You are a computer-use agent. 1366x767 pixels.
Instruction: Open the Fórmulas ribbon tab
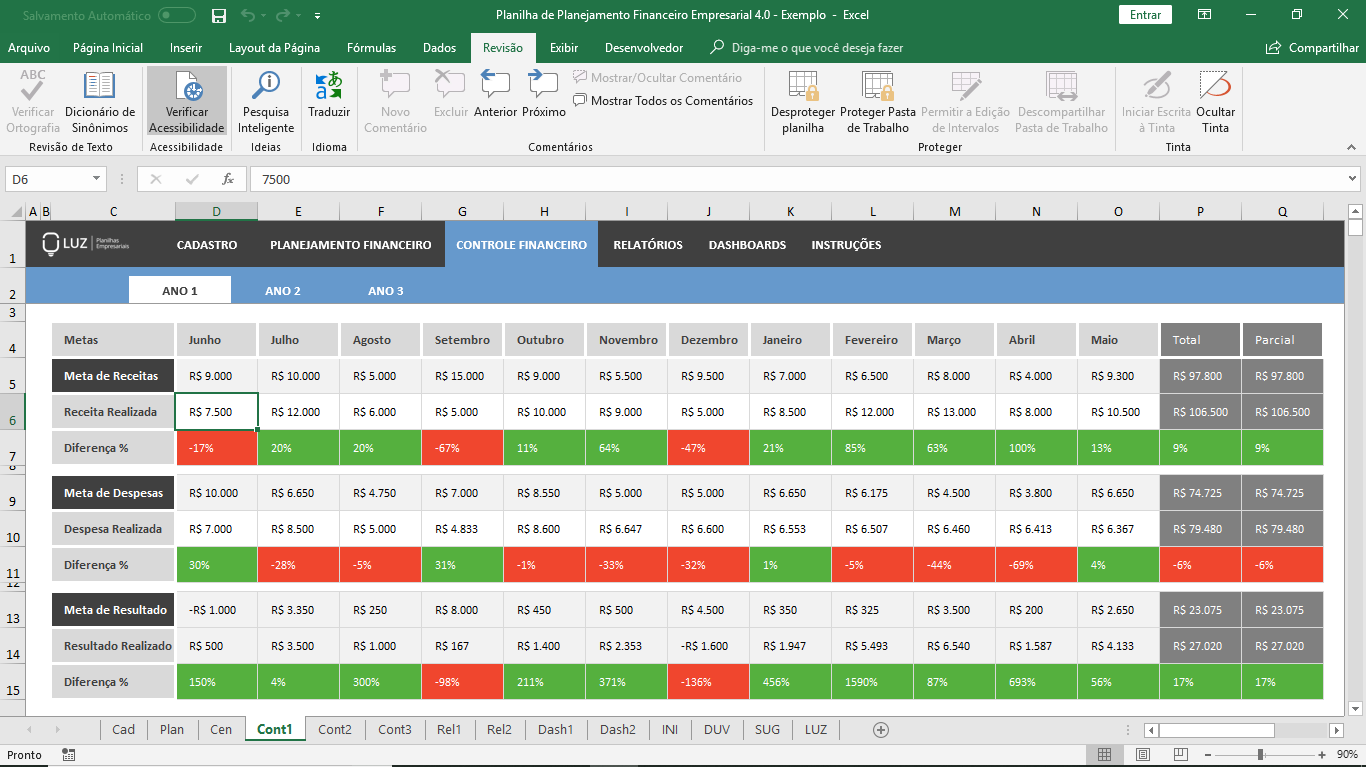click(371, 48)
